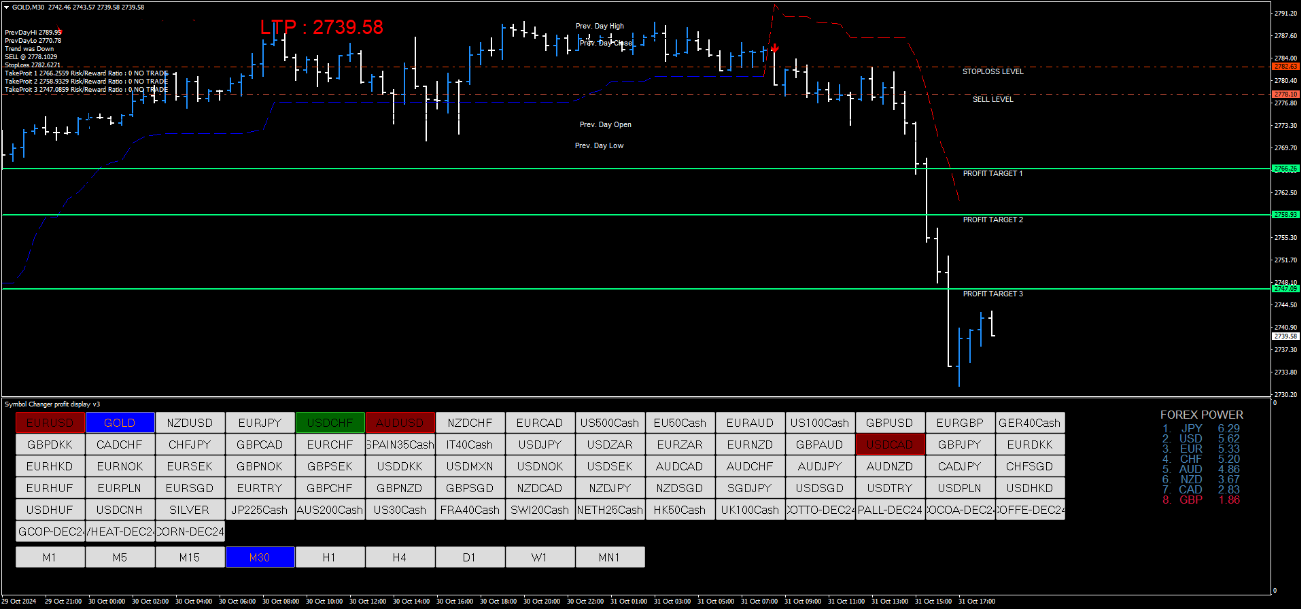Pick the GBPJPY pair button

960,444
